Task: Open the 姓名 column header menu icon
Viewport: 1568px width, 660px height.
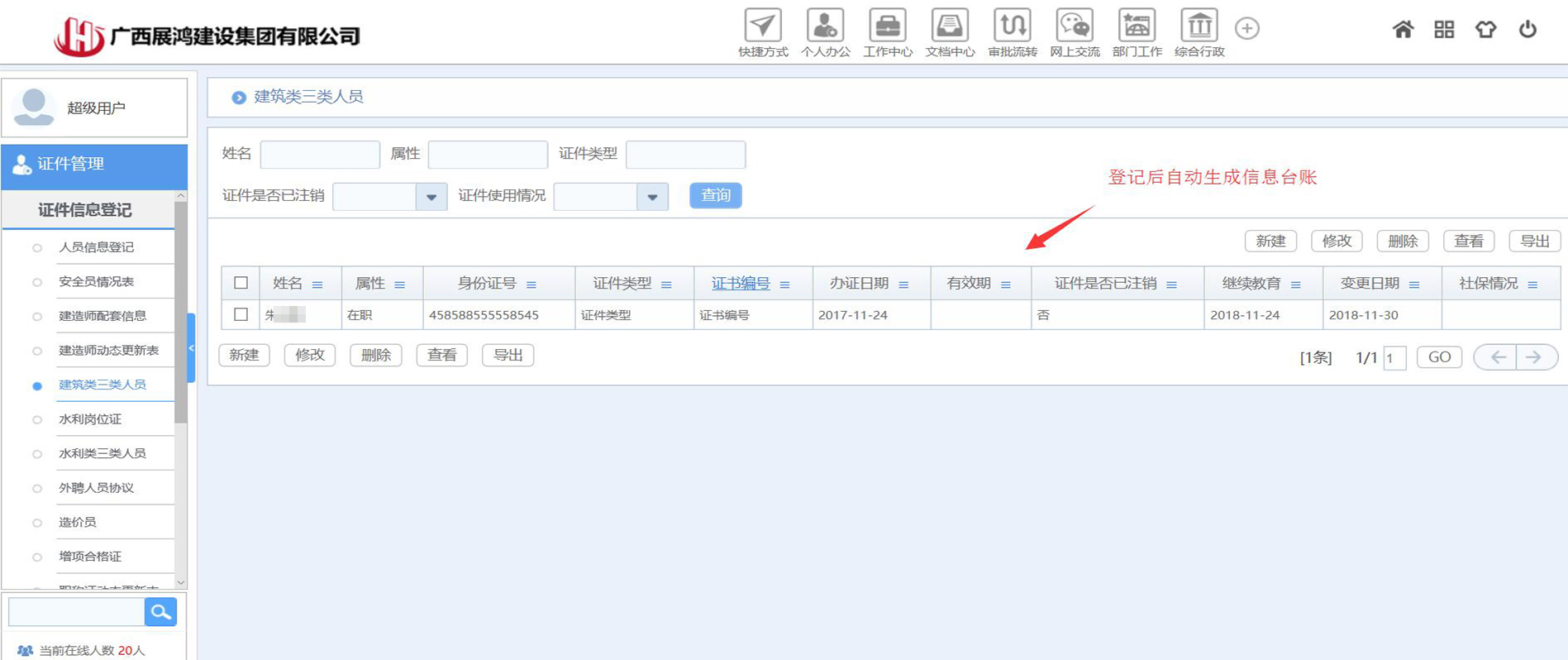Action: pos(317,285)
